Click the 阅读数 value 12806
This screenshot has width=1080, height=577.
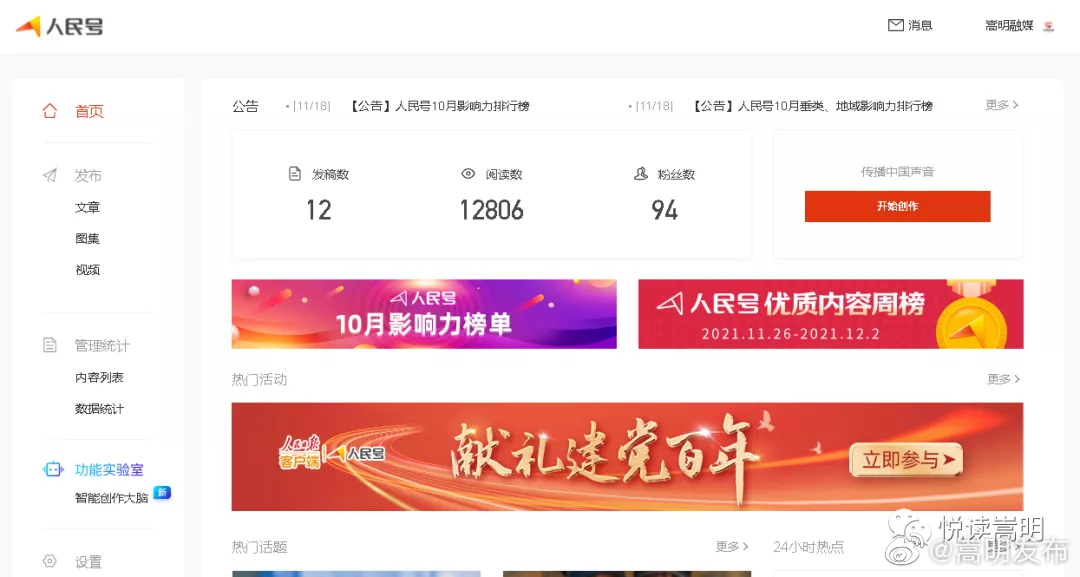coord(491,210)
